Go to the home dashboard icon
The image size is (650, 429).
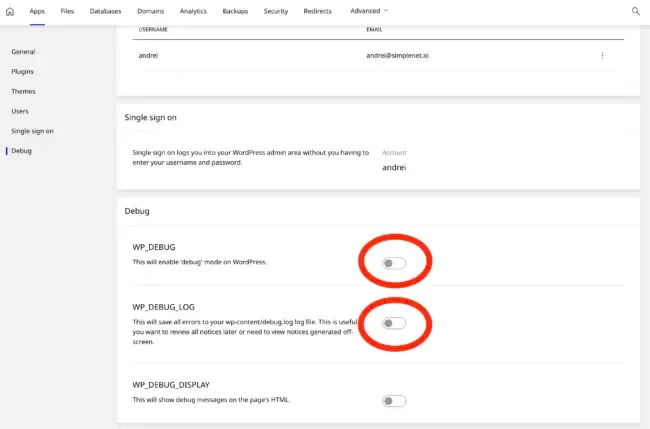click(10, 11)
